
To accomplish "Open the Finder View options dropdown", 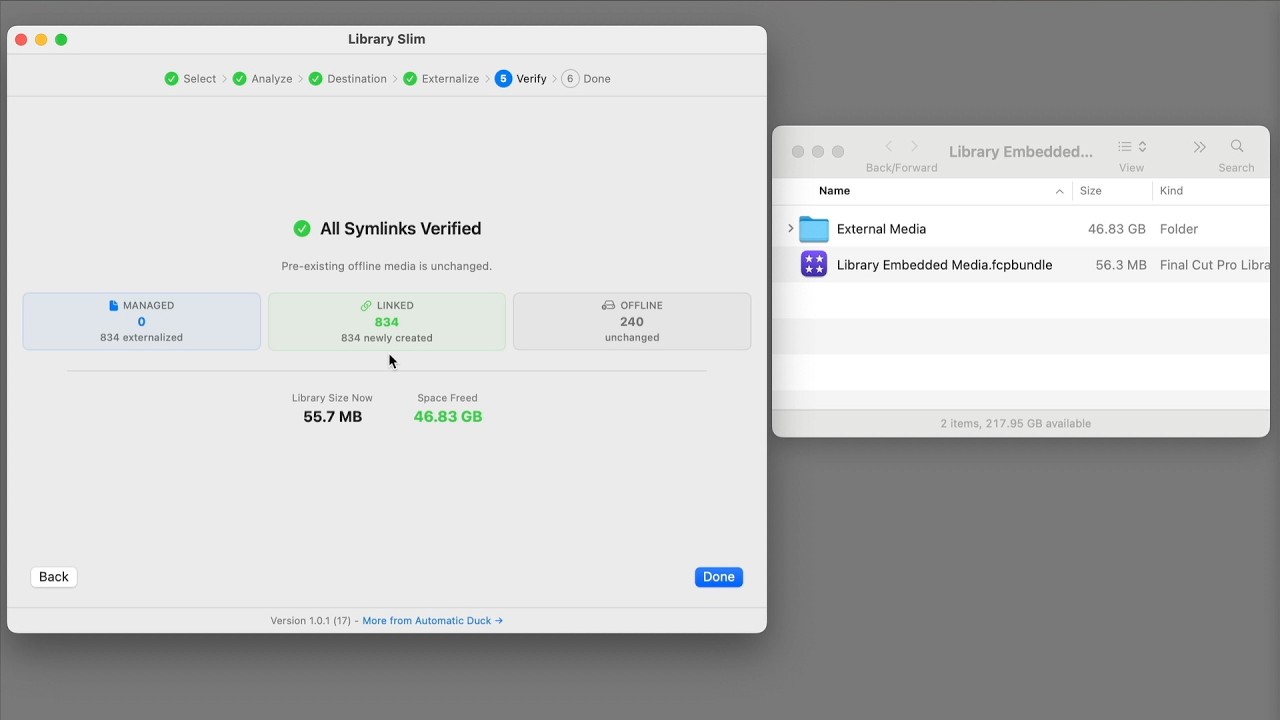I will pyautogui.click(x=1131, y=147).
